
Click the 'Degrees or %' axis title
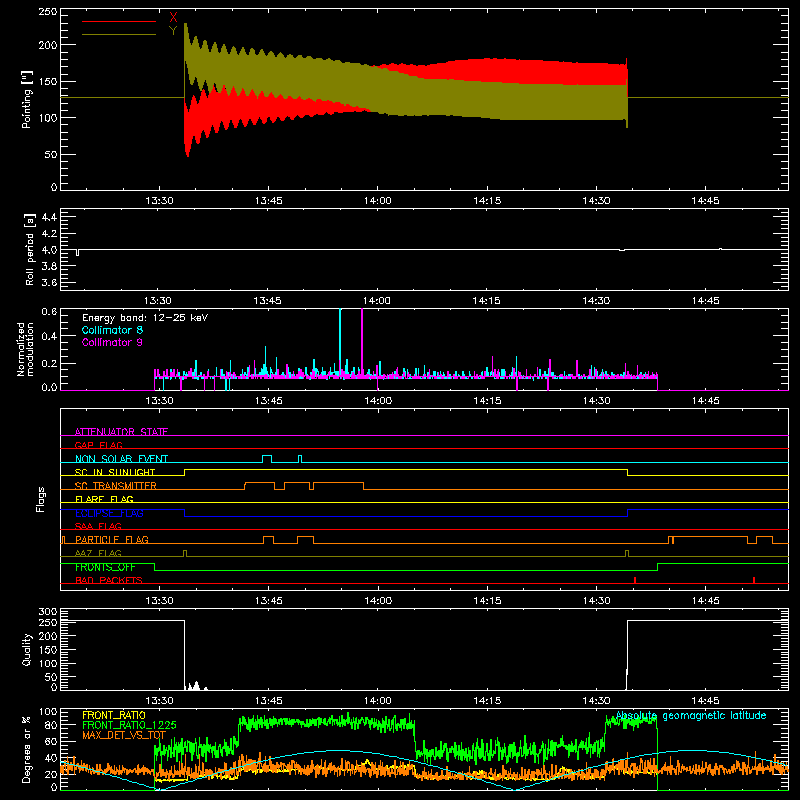[x=27, y=749]
